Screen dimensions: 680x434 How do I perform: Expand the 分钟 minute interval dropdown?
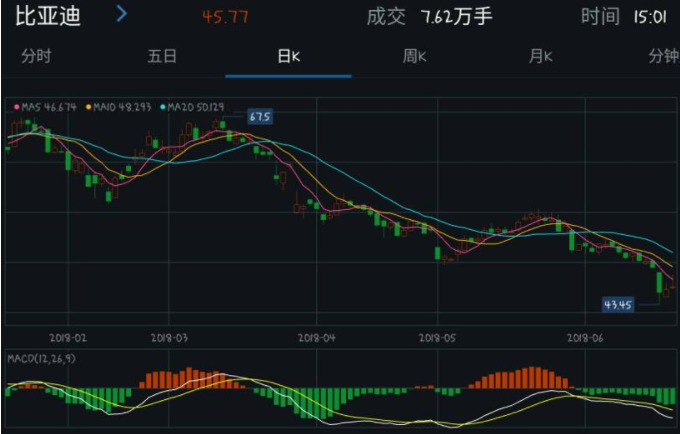coord(663,56)
